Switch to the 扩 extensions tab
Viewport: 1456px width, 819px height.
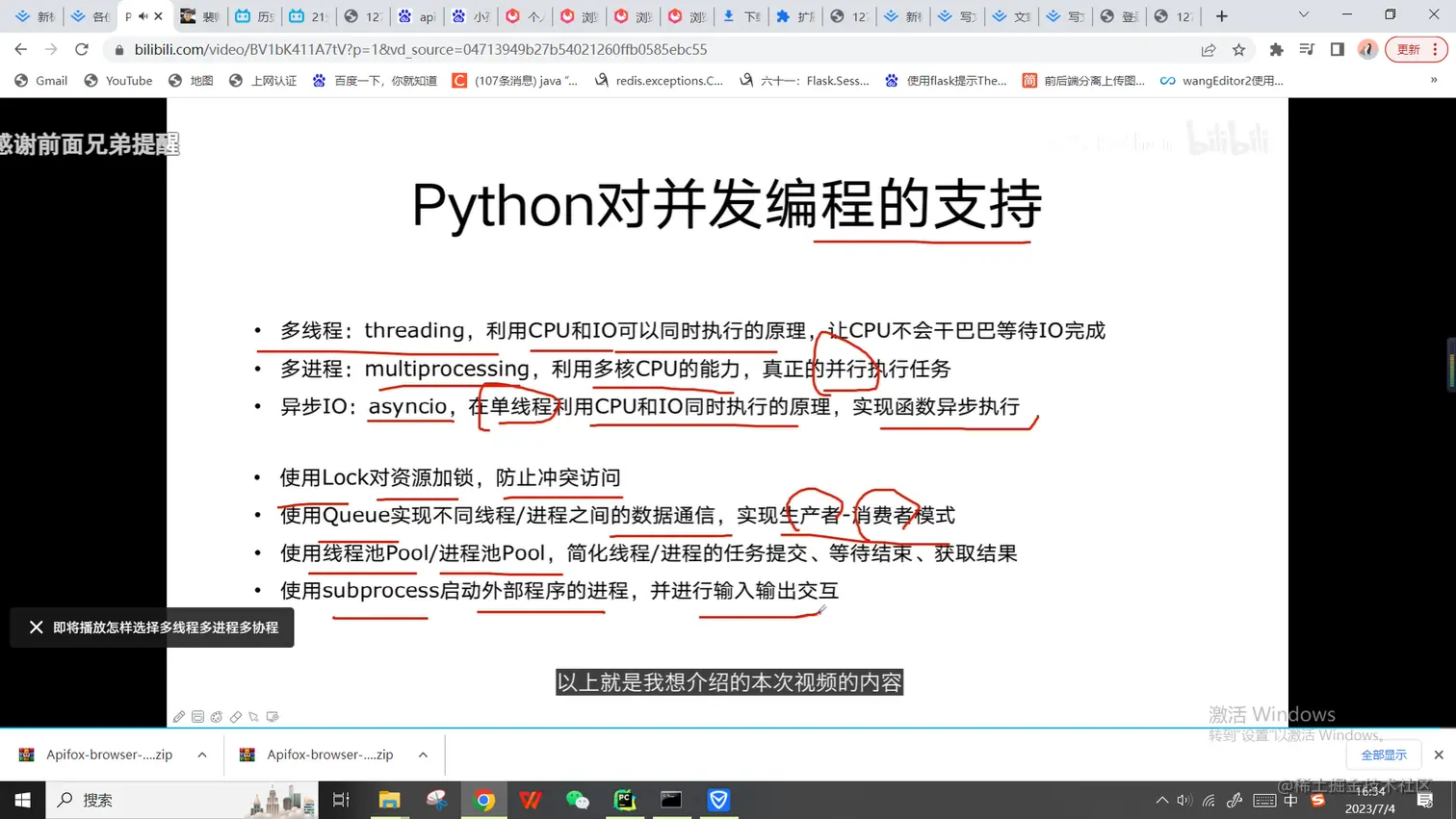click(794, 16)
